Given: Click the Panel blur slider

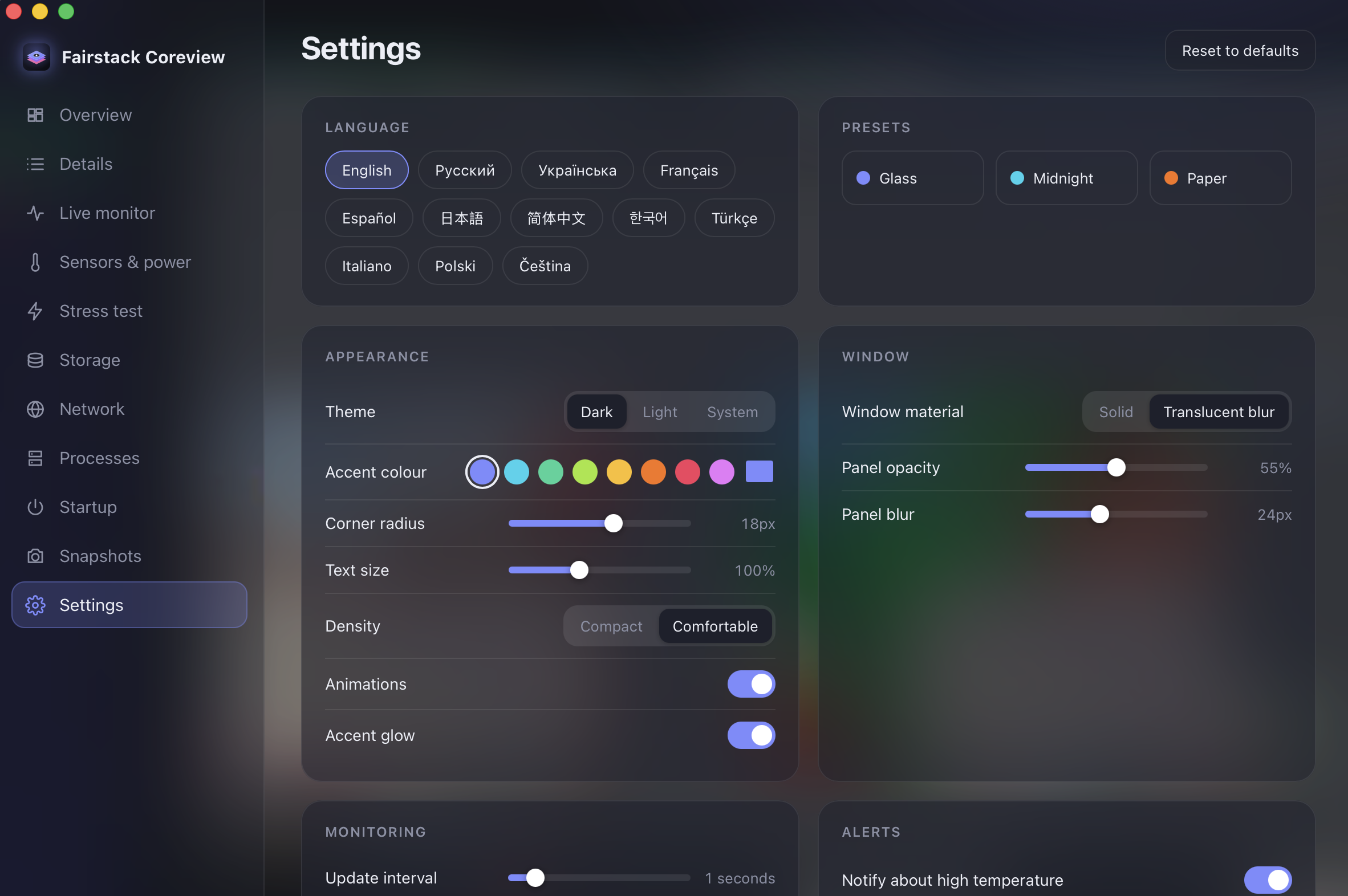Looking at the screenshot, I should click(1116, 514).
